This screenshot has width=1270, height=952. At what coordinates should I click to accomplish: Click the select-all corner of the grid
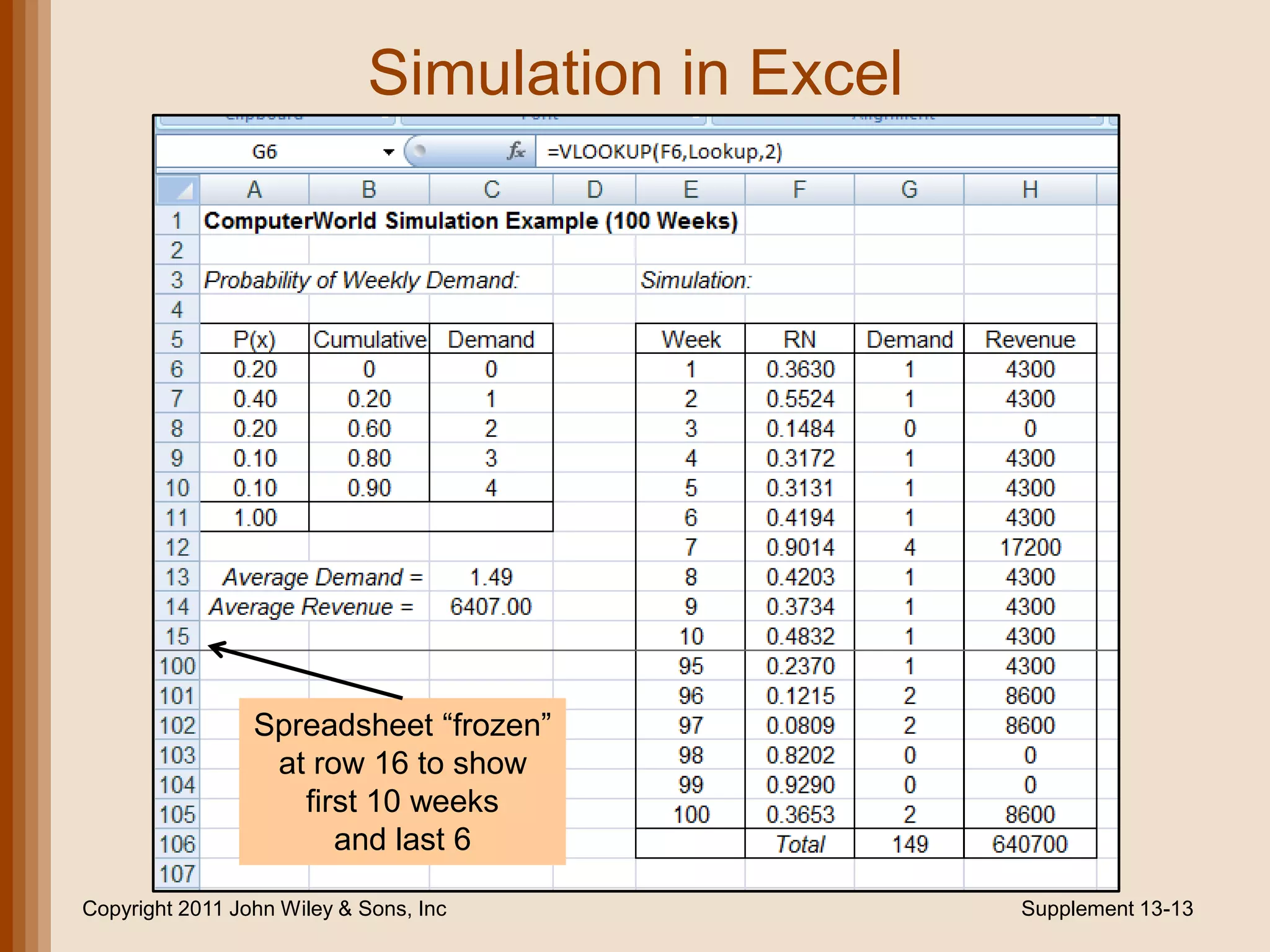point(178,190)
